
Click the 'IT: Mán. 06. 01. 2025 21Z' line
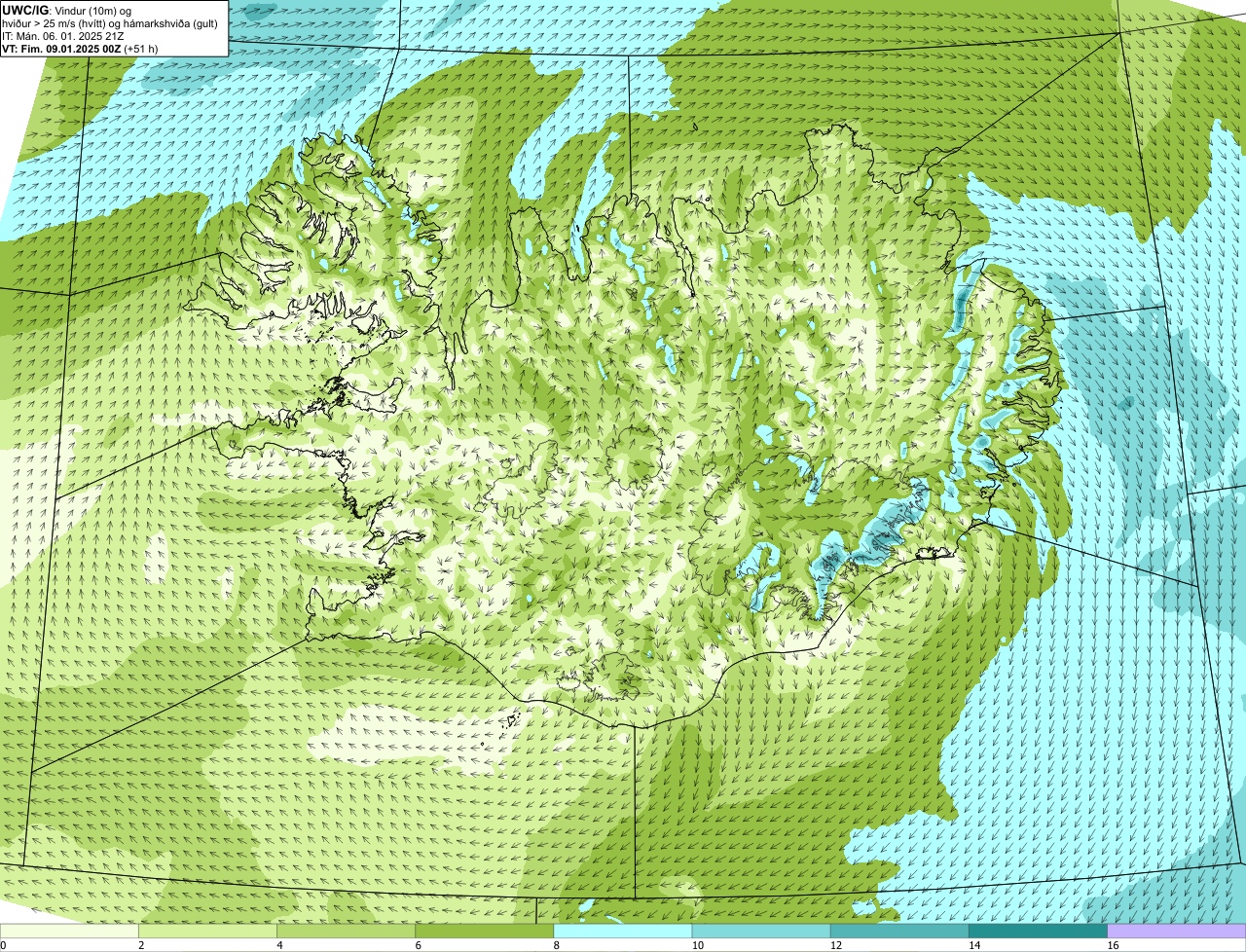[62, 35]
